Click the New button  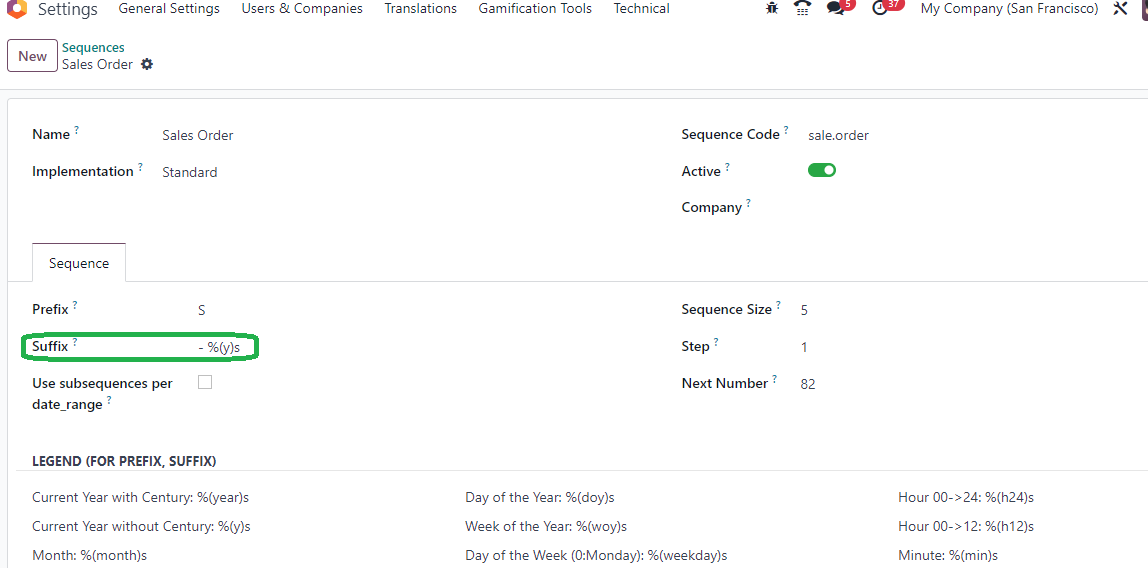tap(32, 56)
